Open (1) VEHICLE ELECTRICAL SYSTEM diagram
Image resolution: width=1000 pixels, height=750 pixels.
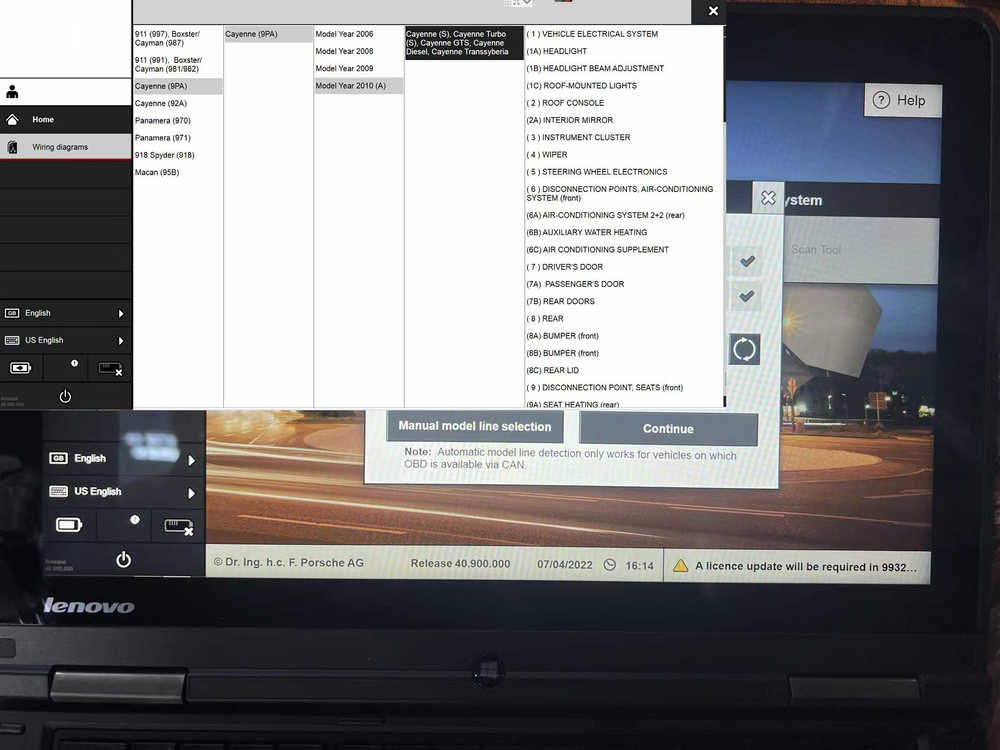click(x=592, y=34)
